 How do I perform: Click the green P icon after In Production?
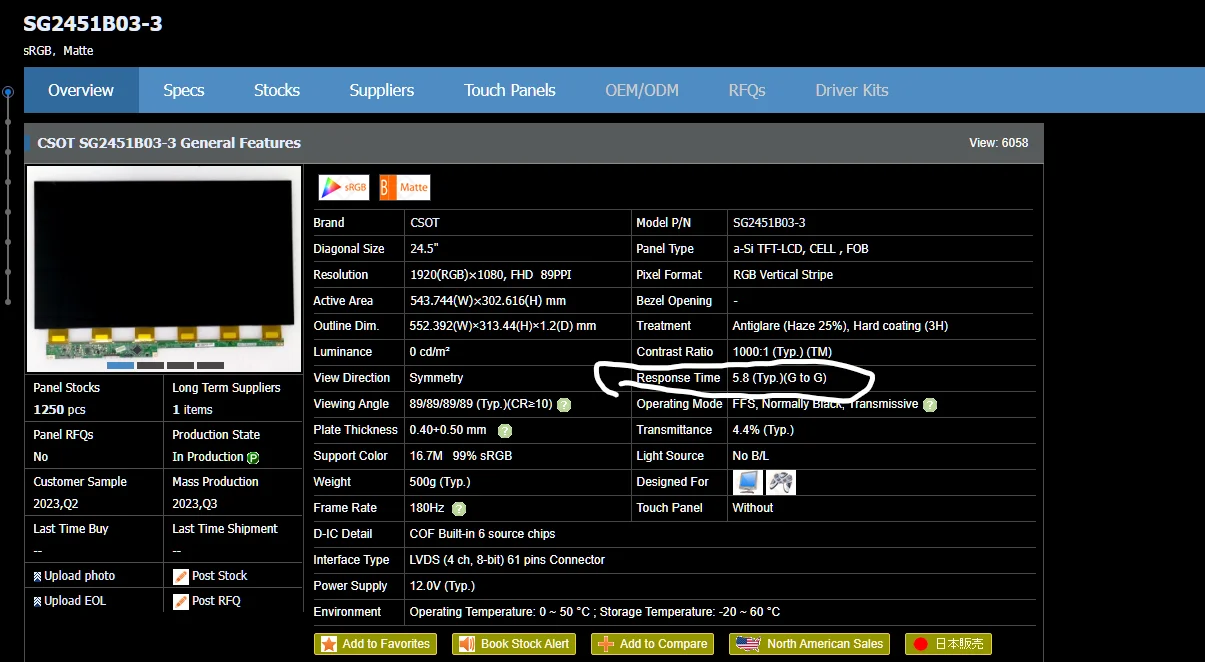(x=253, y=457)
